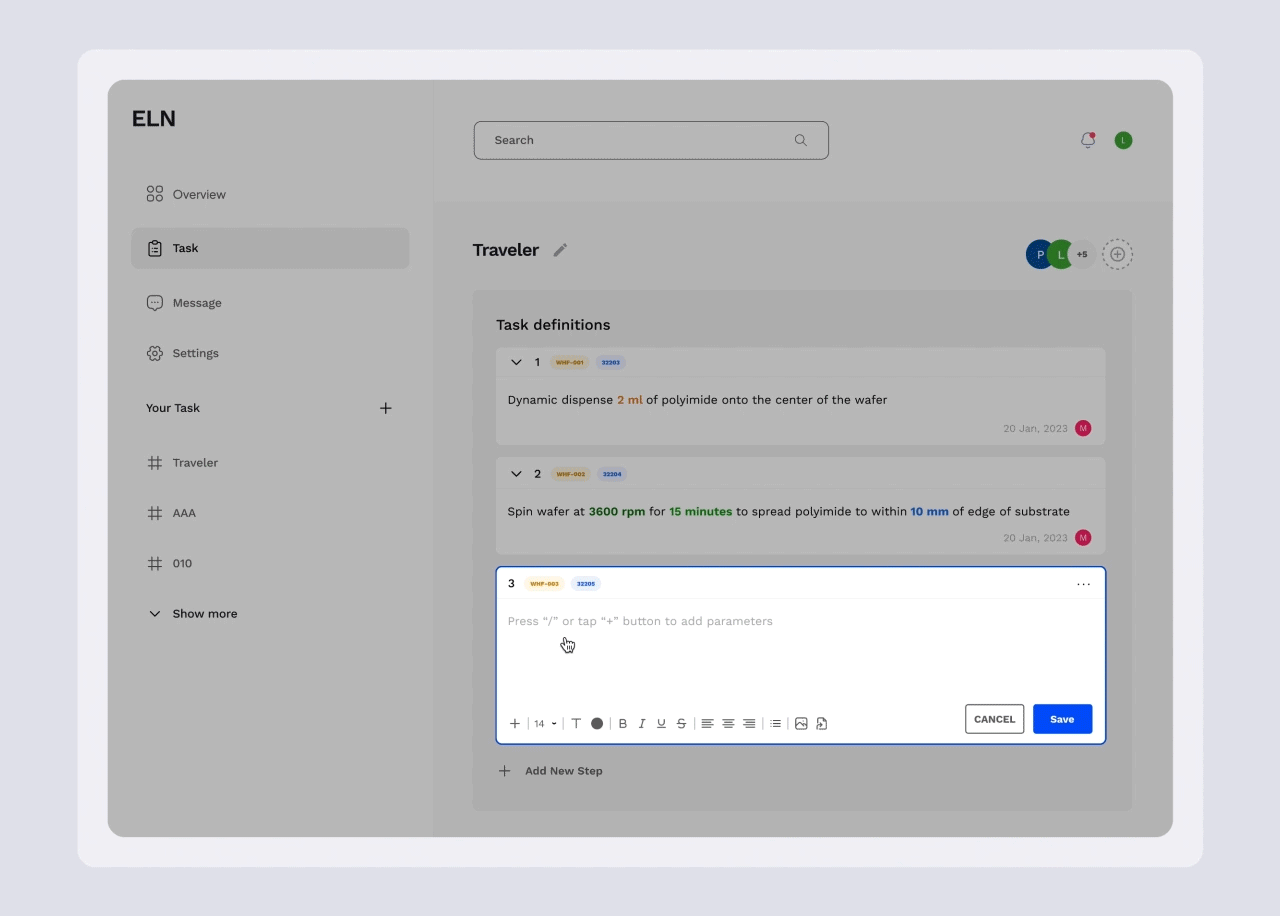Screen dimensions: 1280x916
Task: Click the 15 minutes parameter
Action: (701, 512)
